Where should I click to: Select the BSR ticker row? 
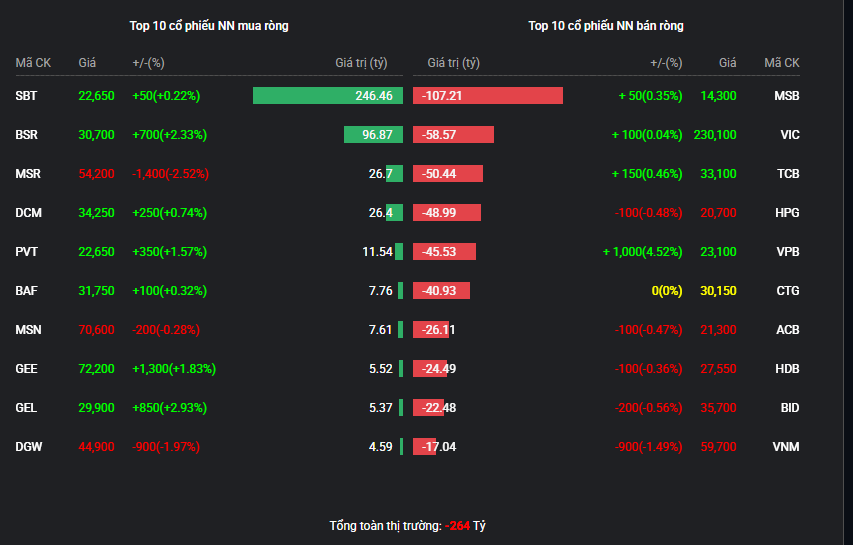[x=209, y=134]
